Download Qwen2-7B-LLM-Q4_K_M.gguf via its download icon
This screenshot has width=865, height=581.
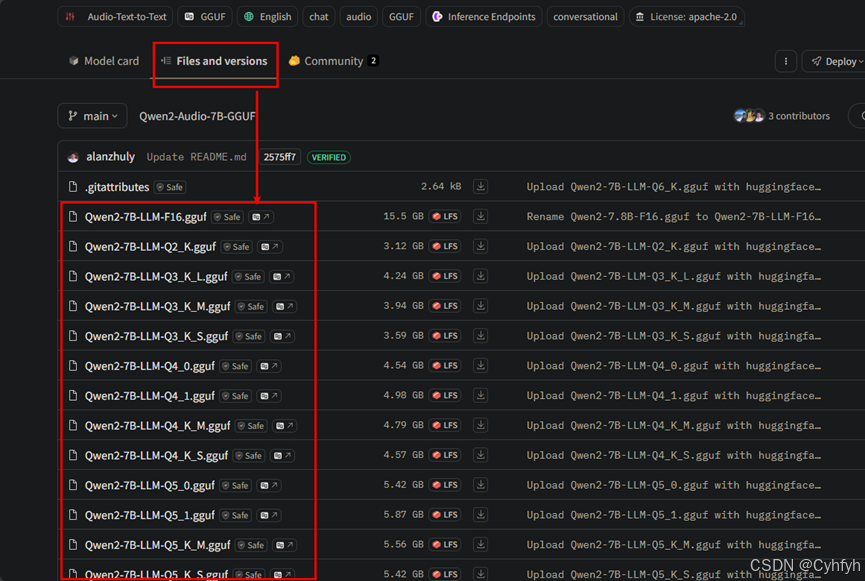click(480, 425)
